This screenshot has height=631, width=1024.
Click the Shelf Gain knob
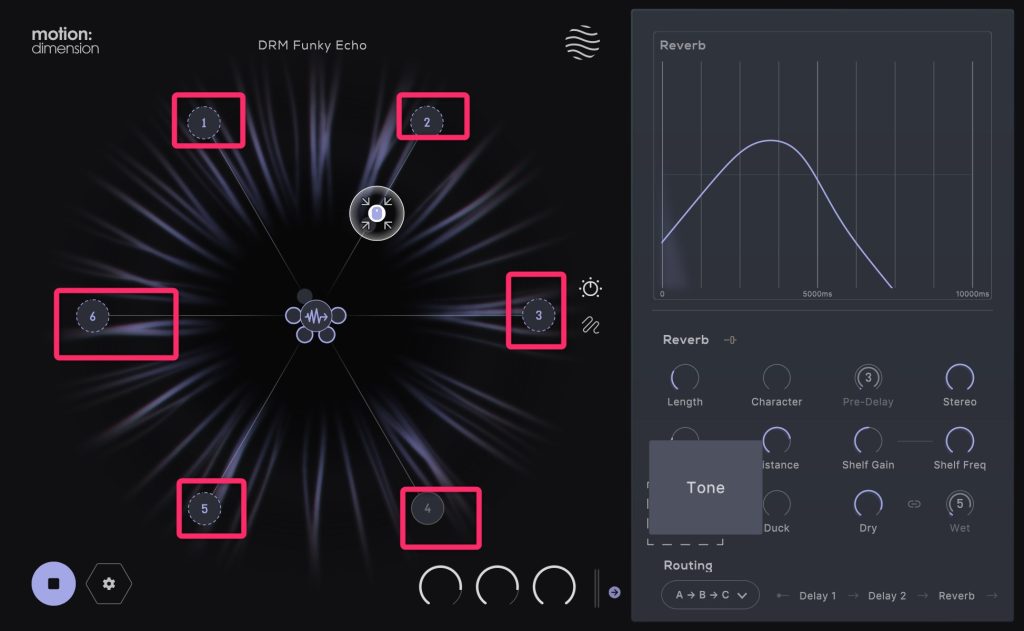[x=867, y=441]
